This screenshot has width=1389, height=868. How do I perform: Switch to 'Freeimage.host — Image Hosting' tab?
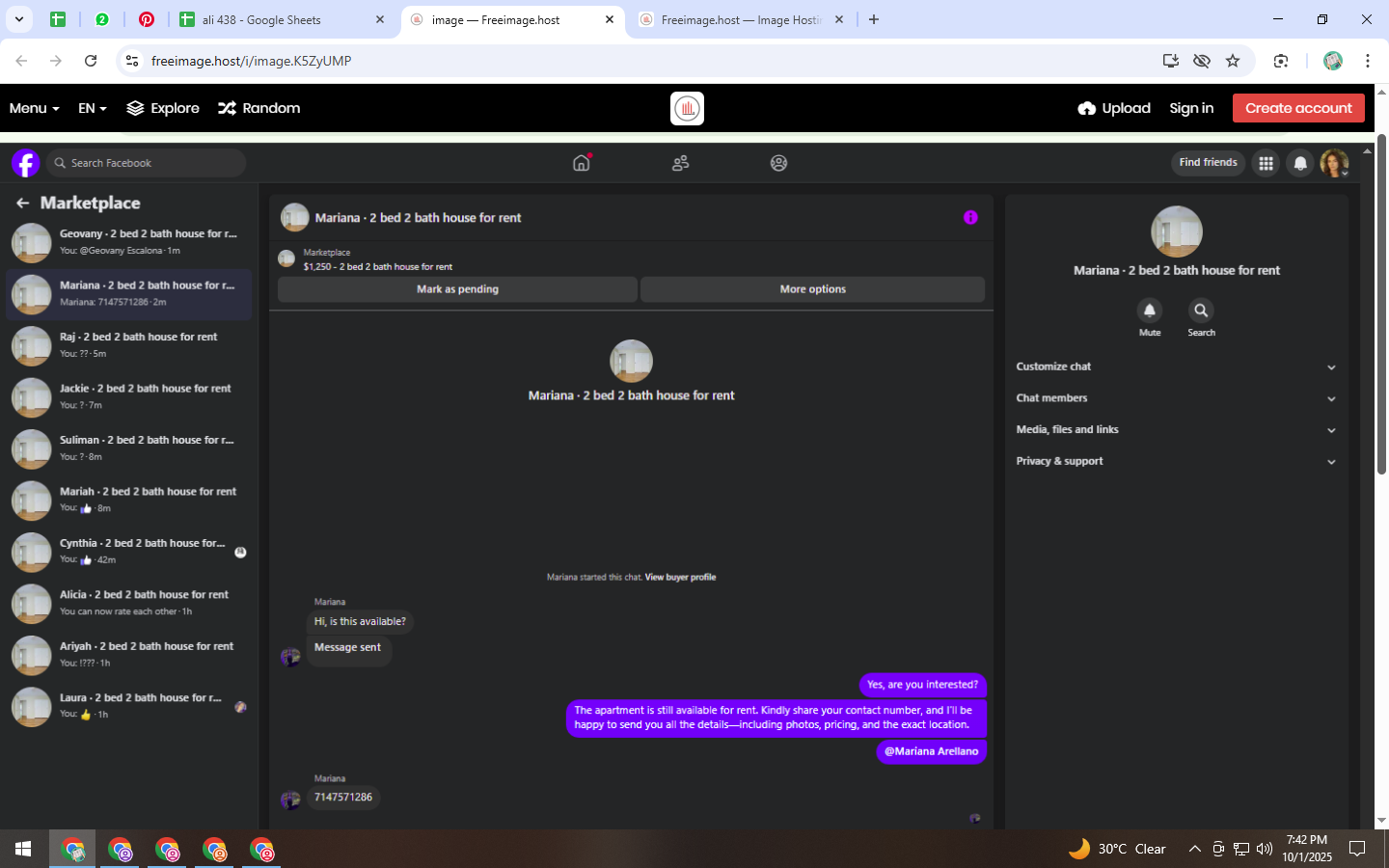741,19
